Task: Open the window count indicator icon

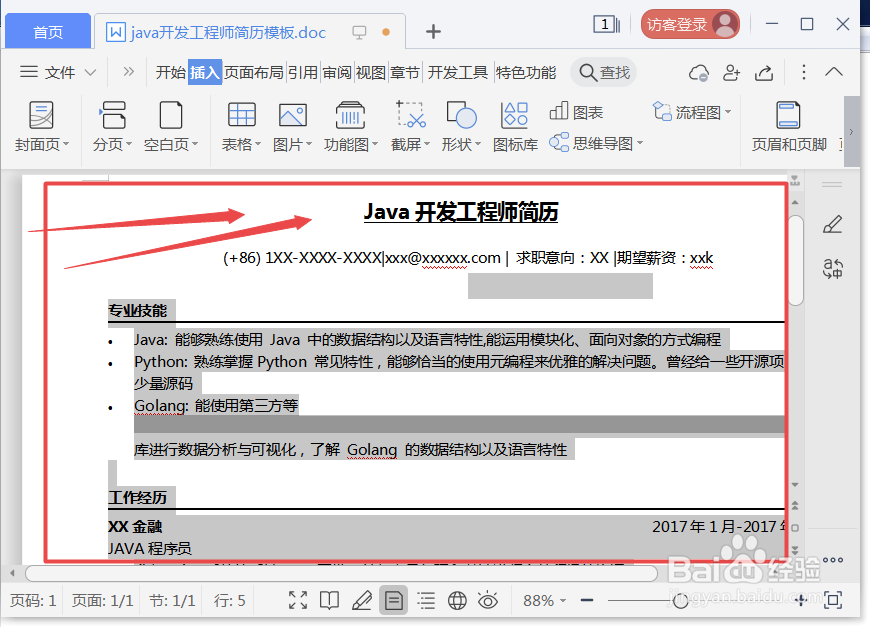Action: tap(606, 24)
